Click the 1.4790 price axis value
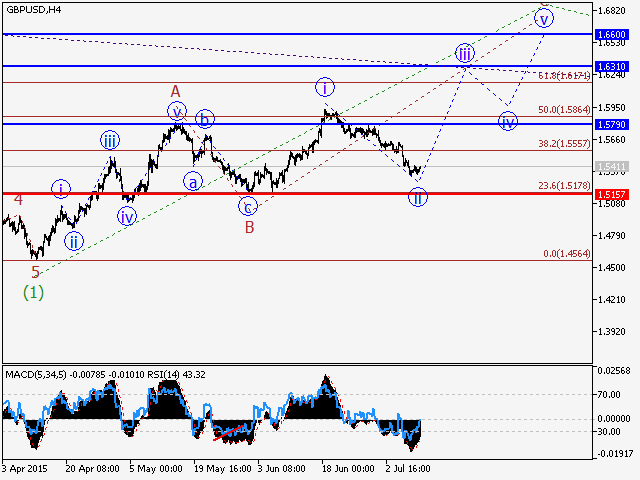The height and width of the screenshot is (480, 640). tap(611, 236)
